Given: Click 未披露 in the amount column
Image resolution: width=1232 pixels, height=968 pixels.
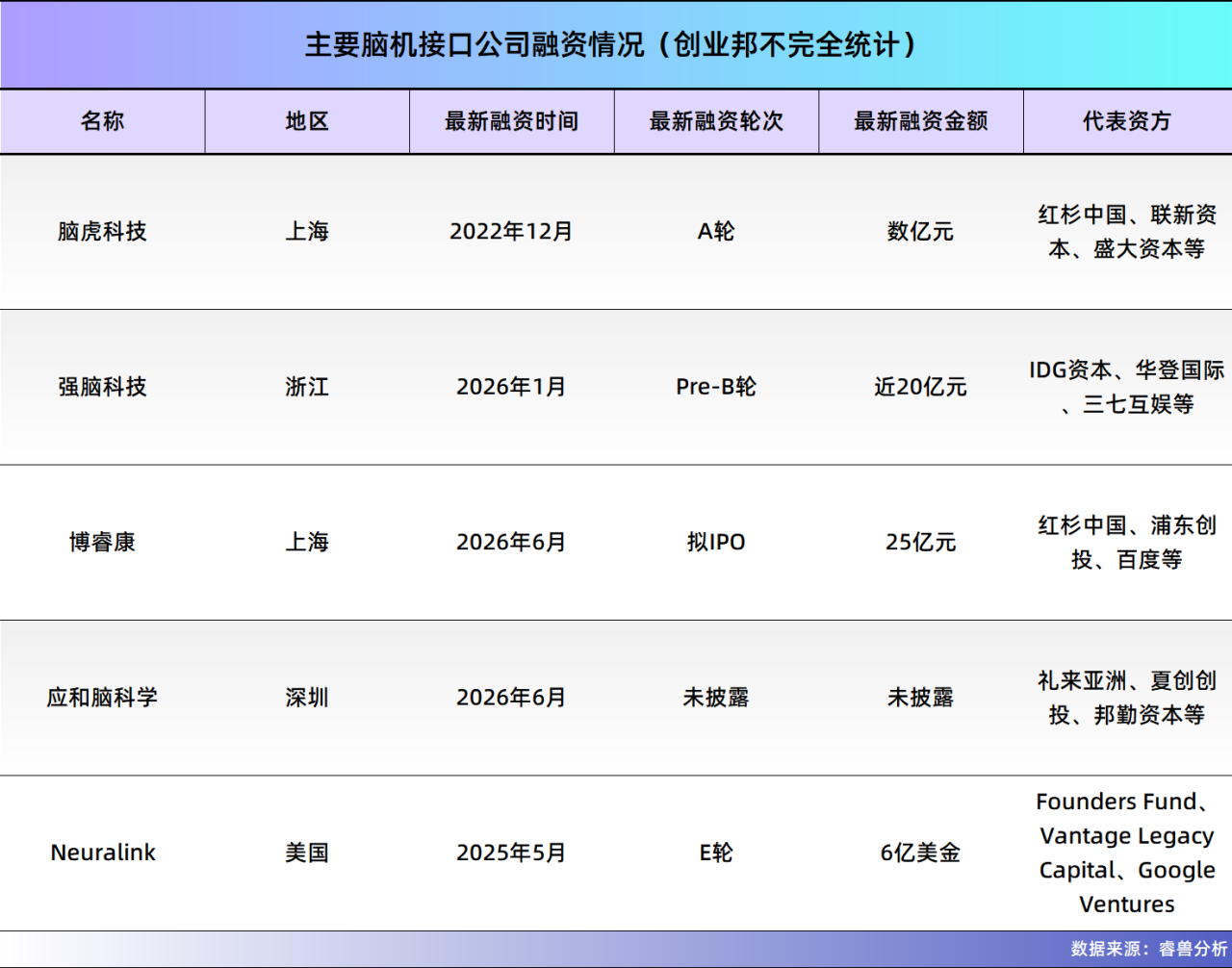Looking at the screenshot, I should 921,698.
